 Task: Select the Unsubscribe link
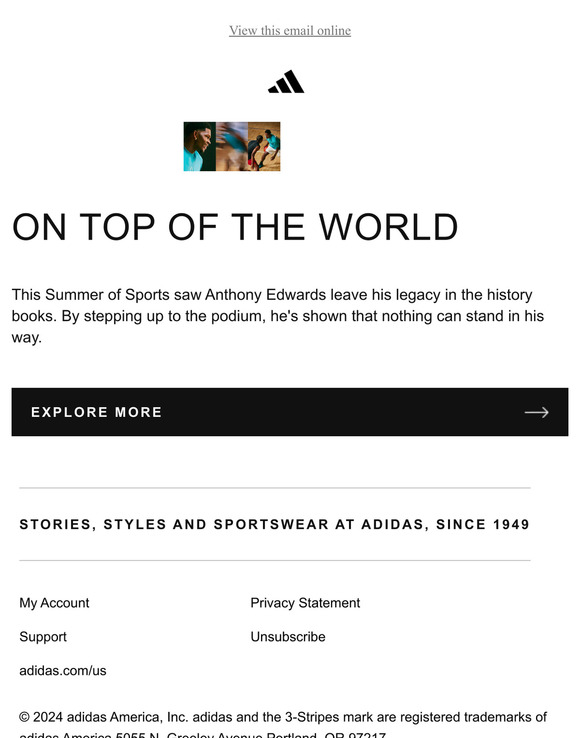[x=288, y=637]
